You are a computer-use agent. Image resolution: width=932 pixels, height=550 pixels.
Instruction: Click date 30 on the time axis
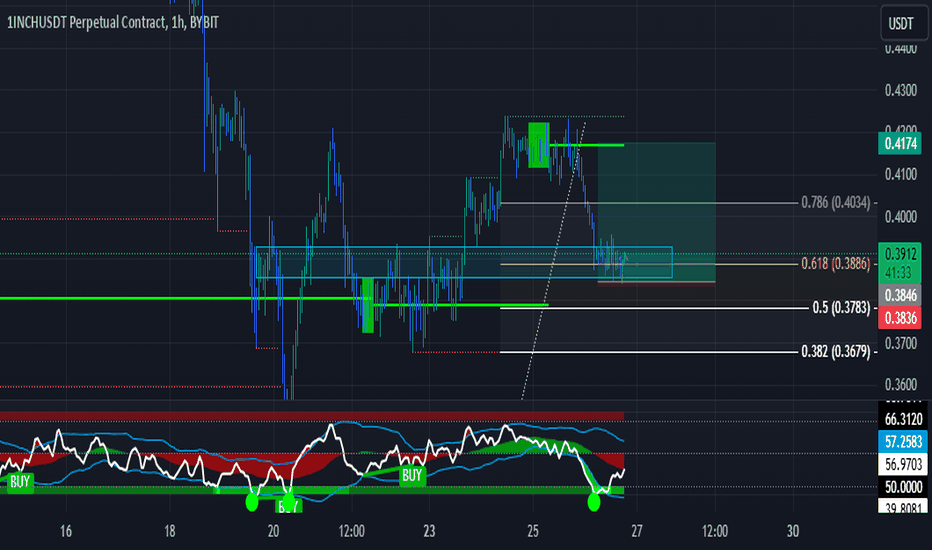[792, 531]
